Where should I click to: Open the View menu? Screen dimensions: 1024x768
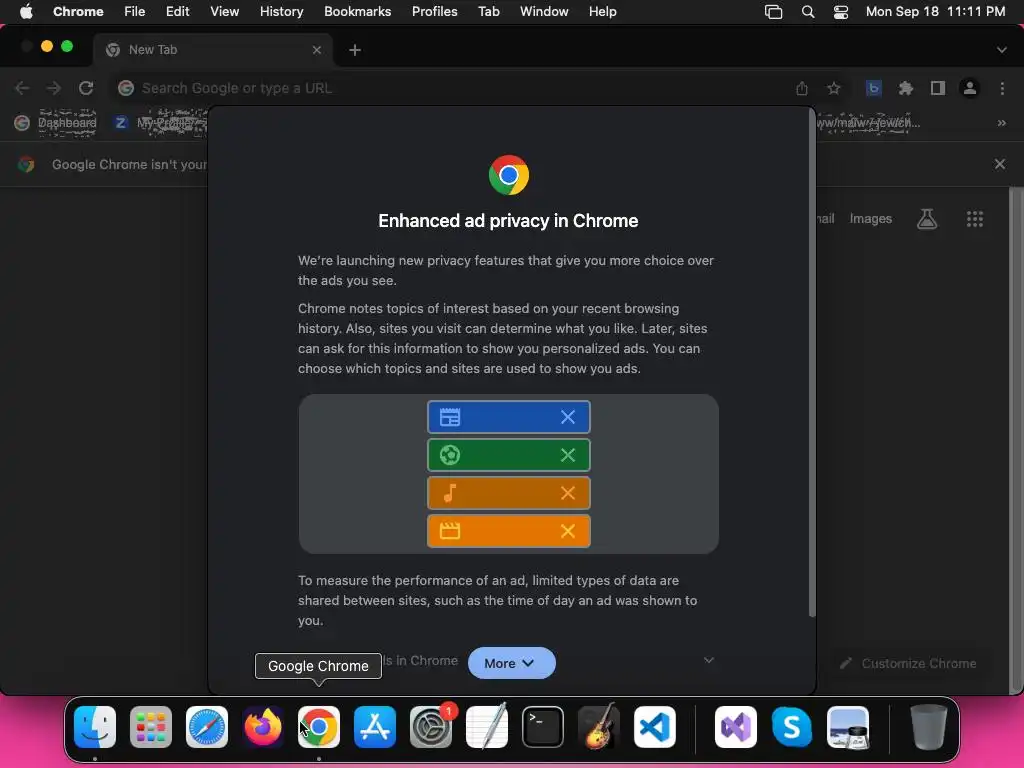coord(225,11)
